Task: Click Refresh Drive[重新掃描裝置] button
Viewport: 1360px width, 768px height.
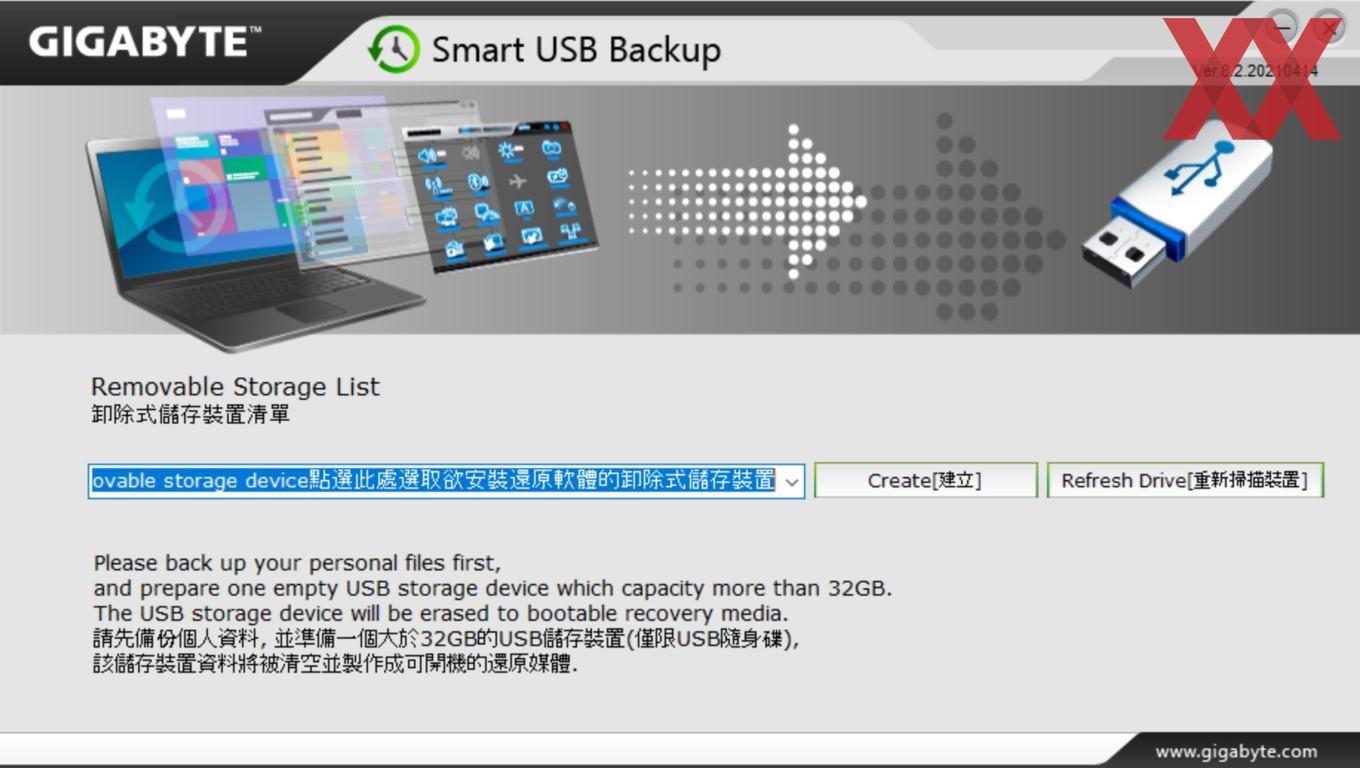Action: click(x=1185, y=480)
